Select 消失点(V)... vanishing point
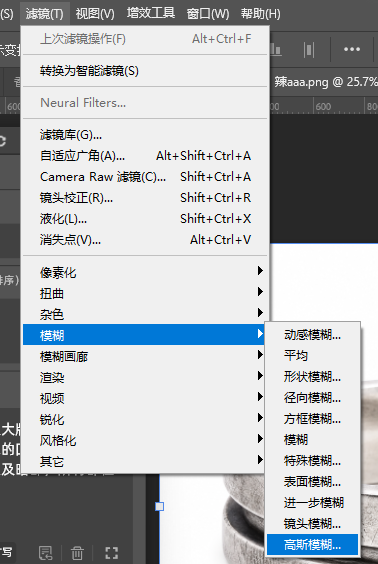The height and width of the screenshot is (564, 378). (145, 239)
